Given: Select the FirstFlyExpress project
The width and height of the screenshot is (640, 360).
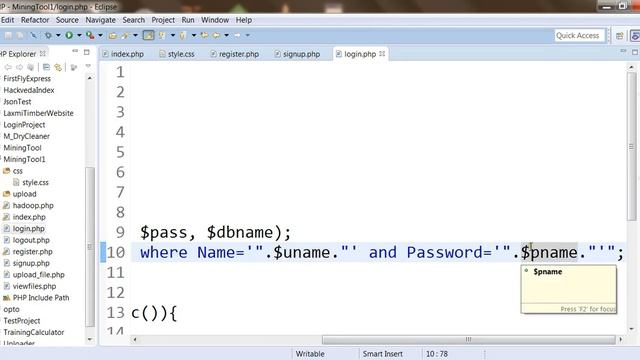Looking at the screenshot, I should [27, 78].
